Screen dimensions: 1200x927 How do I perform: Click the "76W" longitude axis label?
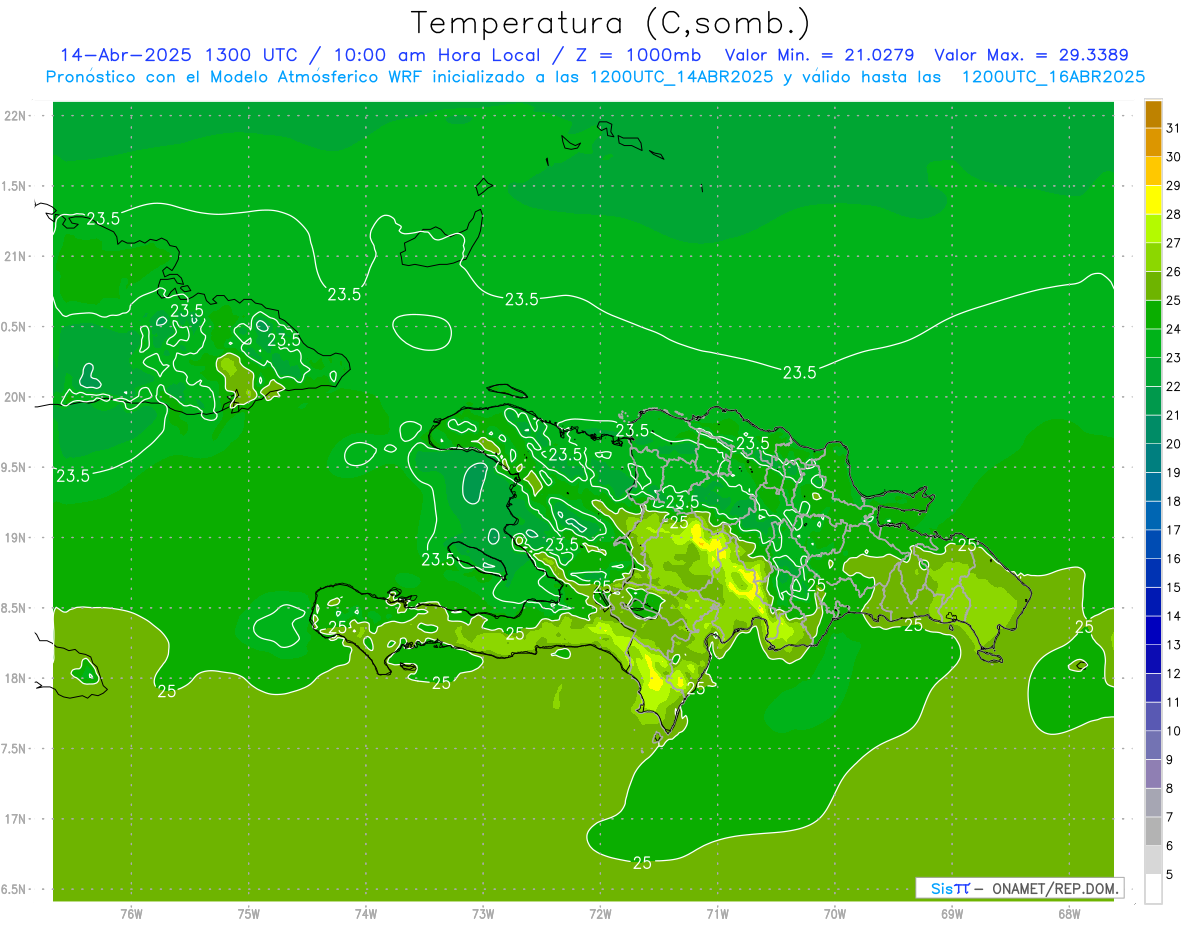131,913
